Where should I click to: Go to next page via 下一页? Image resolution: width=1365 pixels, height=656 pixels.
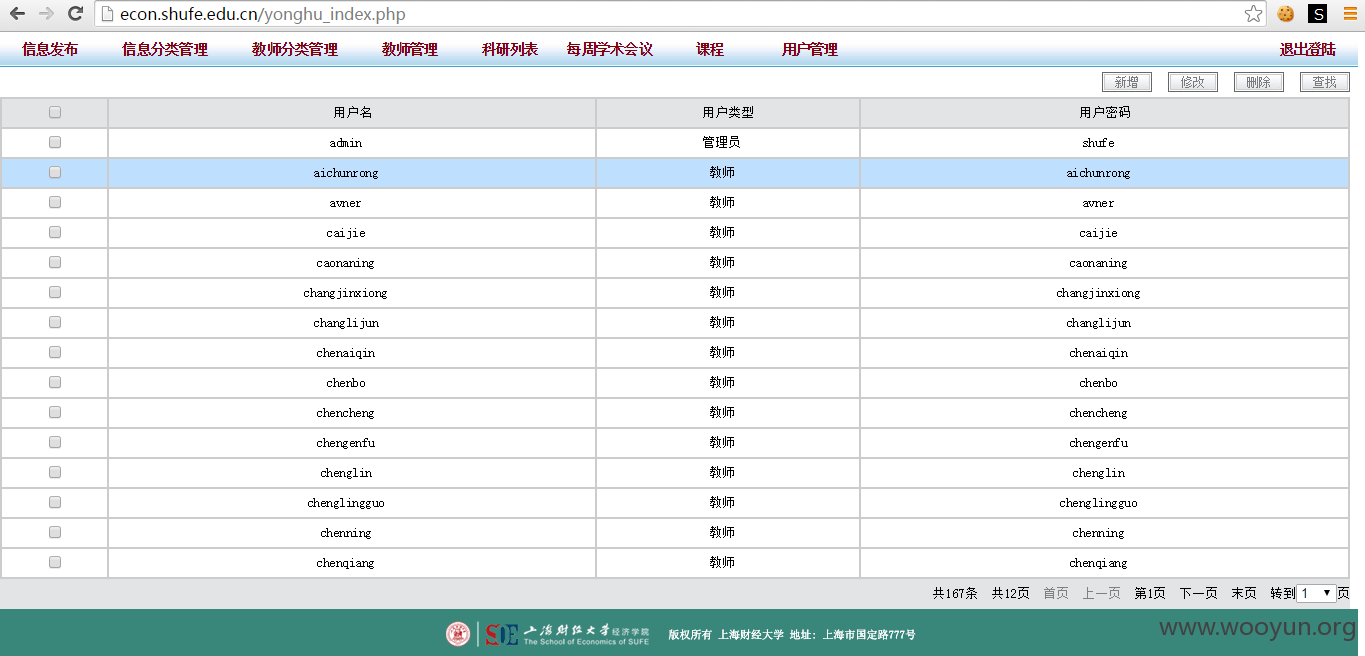tap(1198, 593)
